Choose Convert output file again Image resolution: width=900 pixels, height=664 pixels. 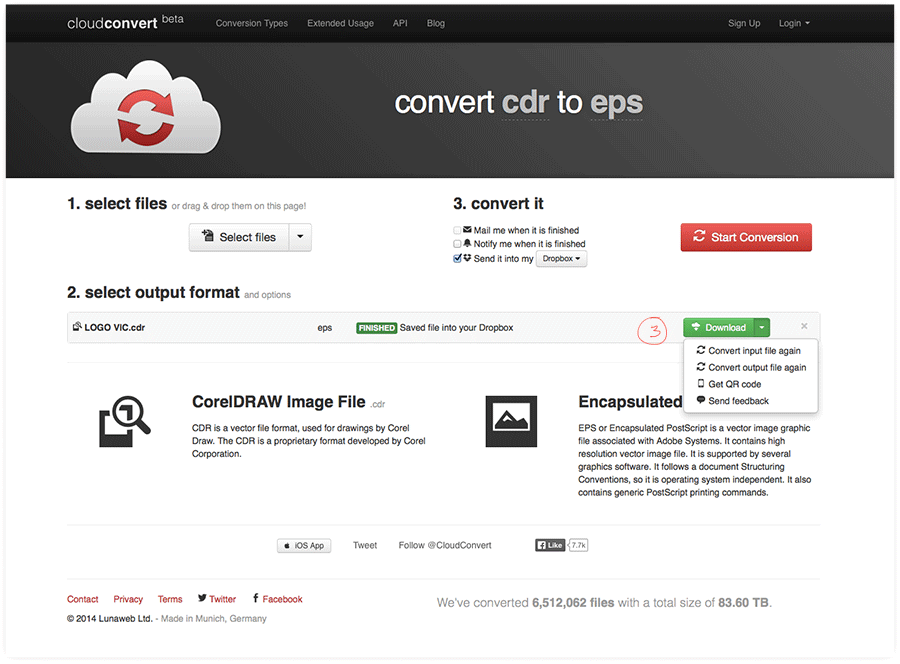coord(751,367)
